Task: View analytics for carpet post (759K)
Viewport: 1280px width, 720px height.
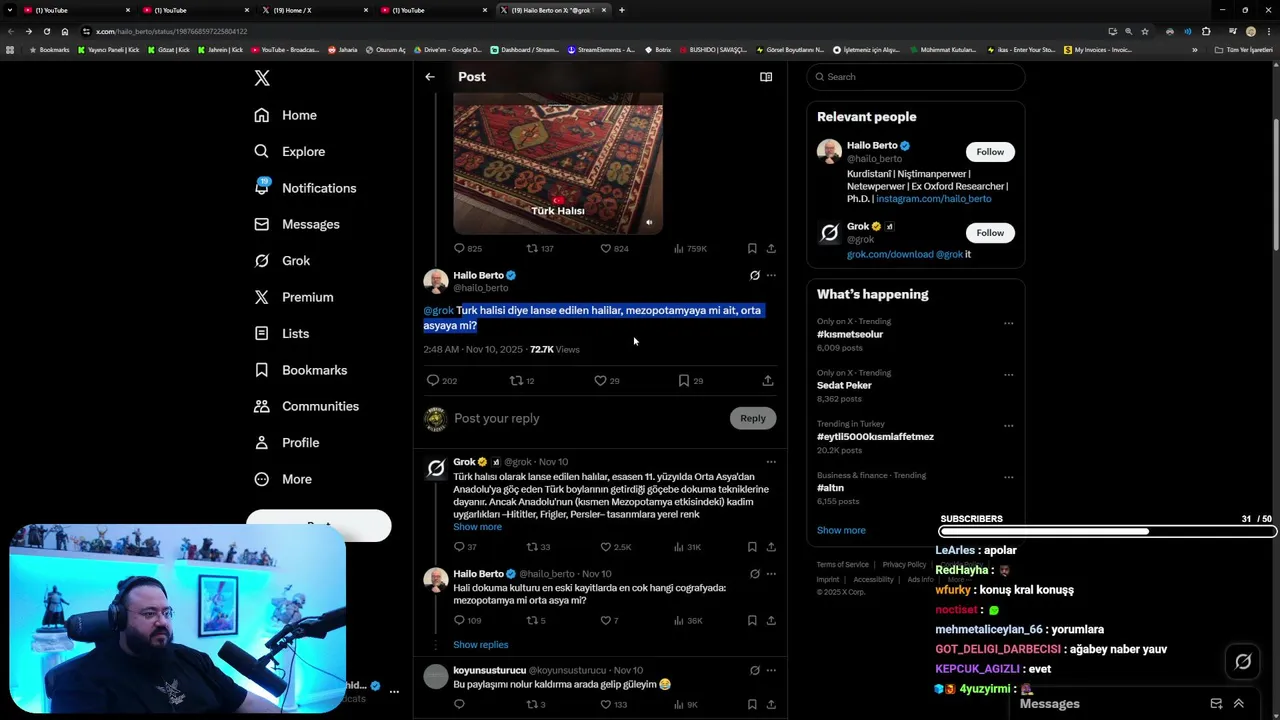Action: point(690,248)
